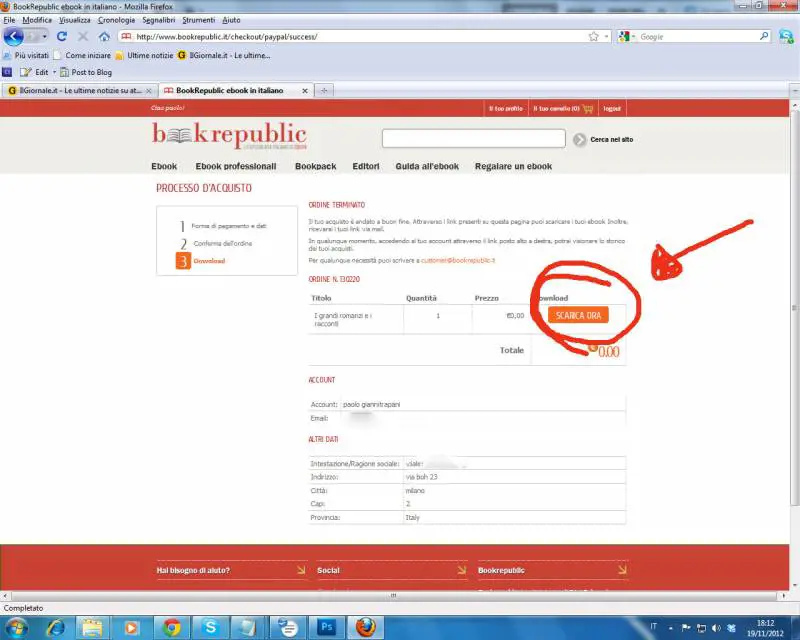Click the magnifier in the Google search box
This screenshot has width=800, height=640.
pos(764,36)
